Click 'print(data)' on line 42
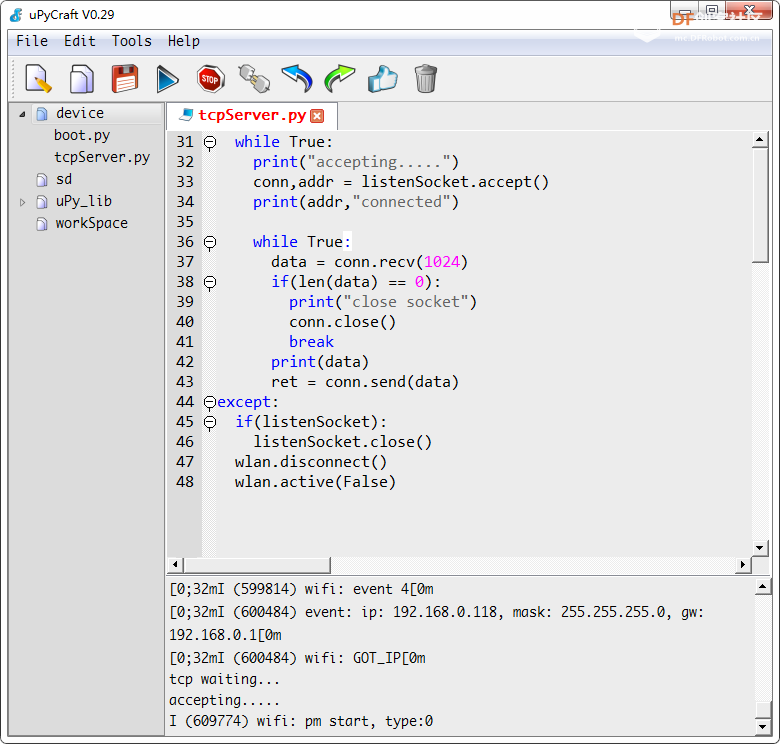Viewport: 780px width, 744px height. pos(319,362)
